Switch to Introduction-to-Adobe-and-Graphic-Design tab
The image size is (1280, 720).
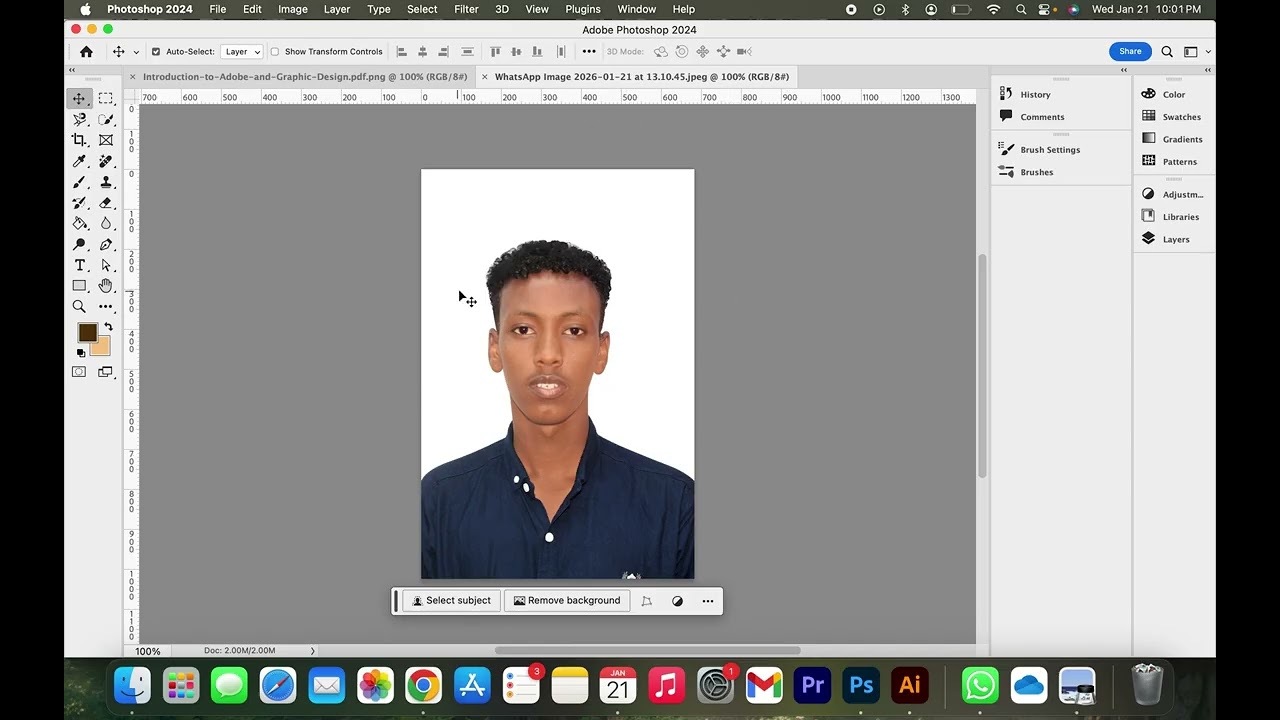(305, 77)
